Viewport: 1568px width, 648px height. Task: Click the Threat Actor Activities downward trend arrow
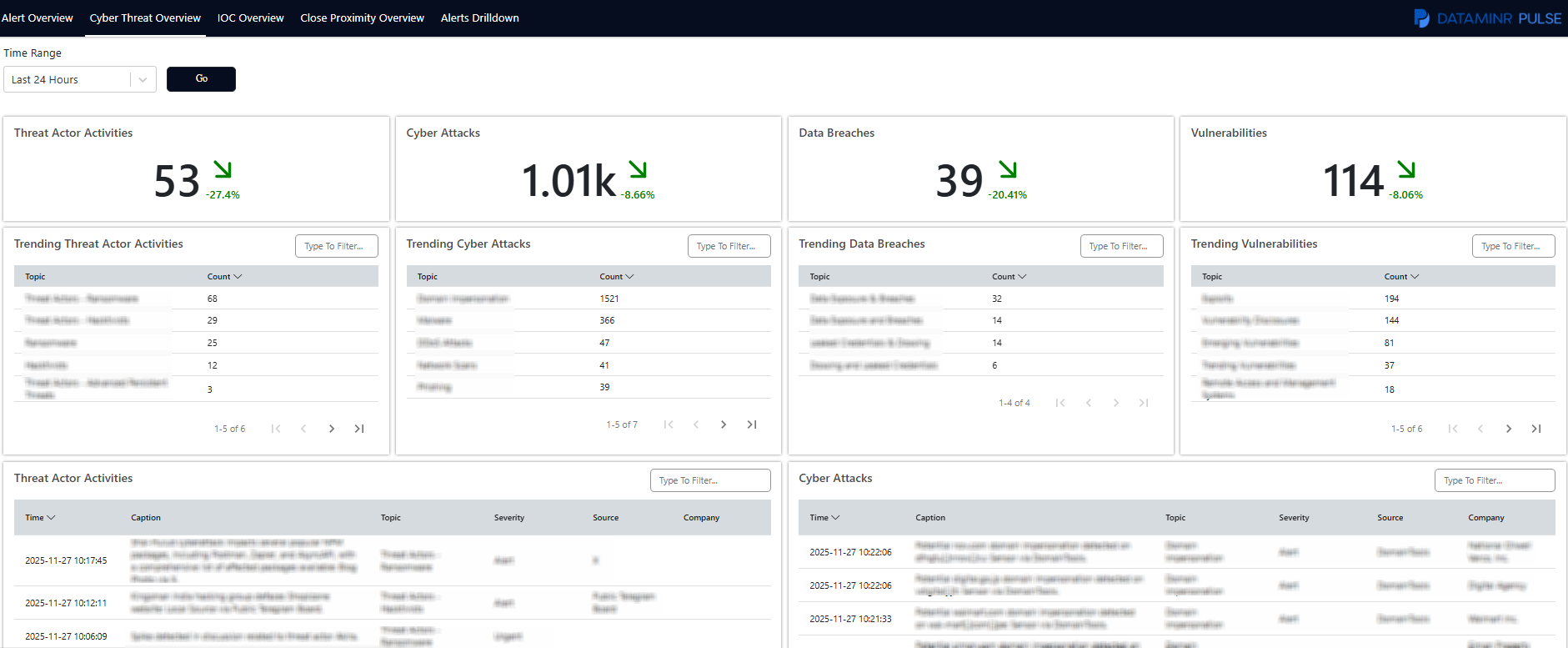(223, 169)
